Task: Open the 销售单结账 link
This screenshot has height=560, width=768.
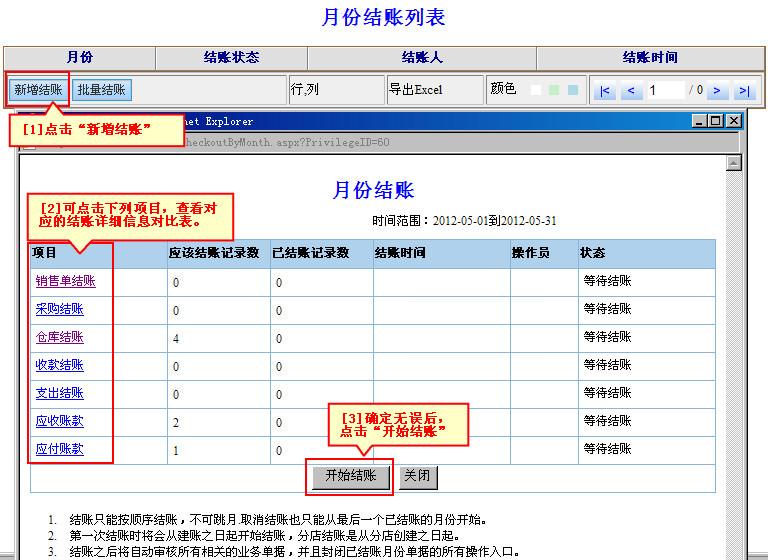Action: (65, 282)
